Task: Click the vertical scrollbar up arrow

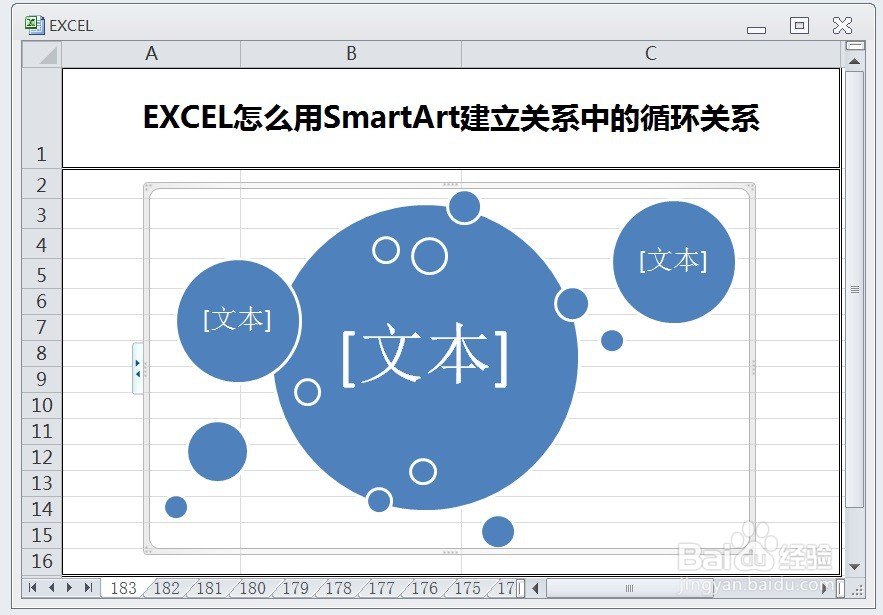Action: coord(854,61)
